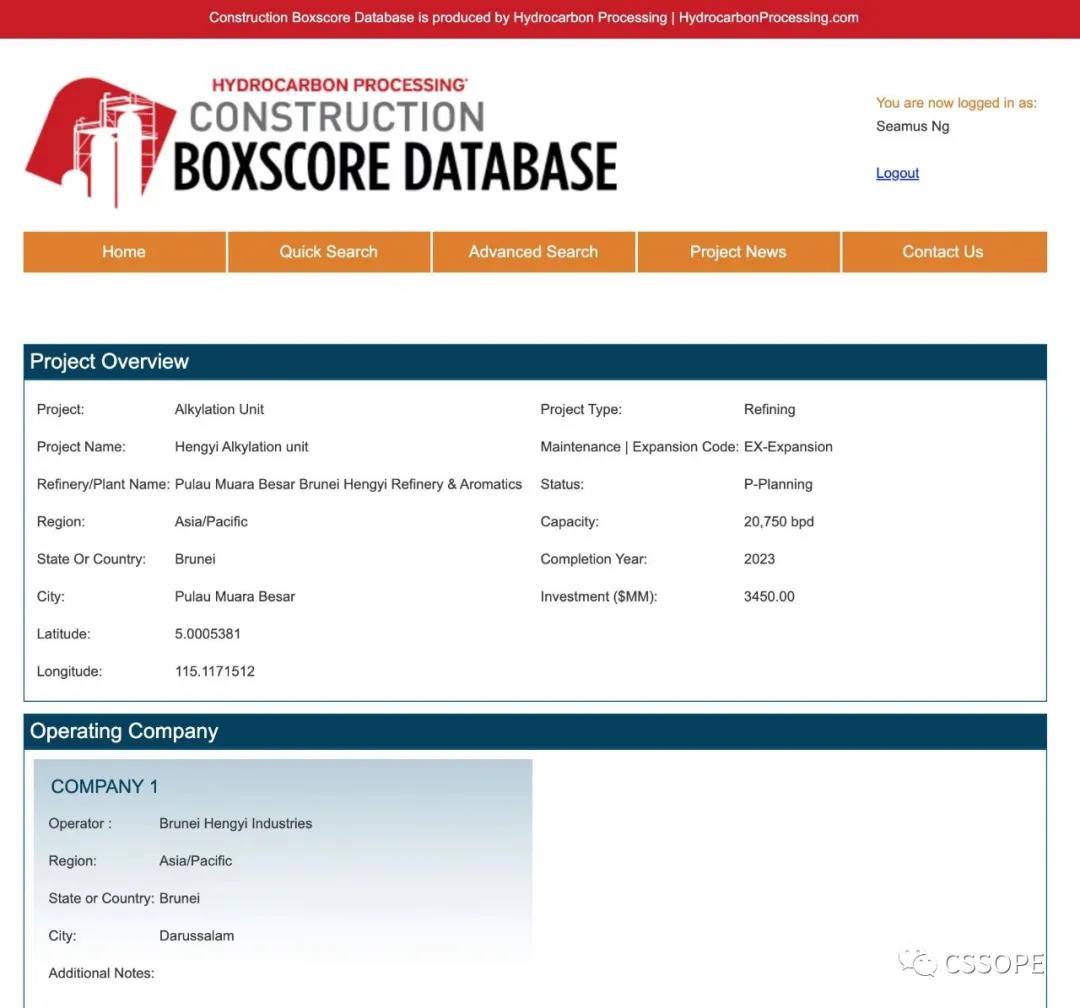Select the COMPANY 1 card heading

pyautogui.click(x=105, y=787)
